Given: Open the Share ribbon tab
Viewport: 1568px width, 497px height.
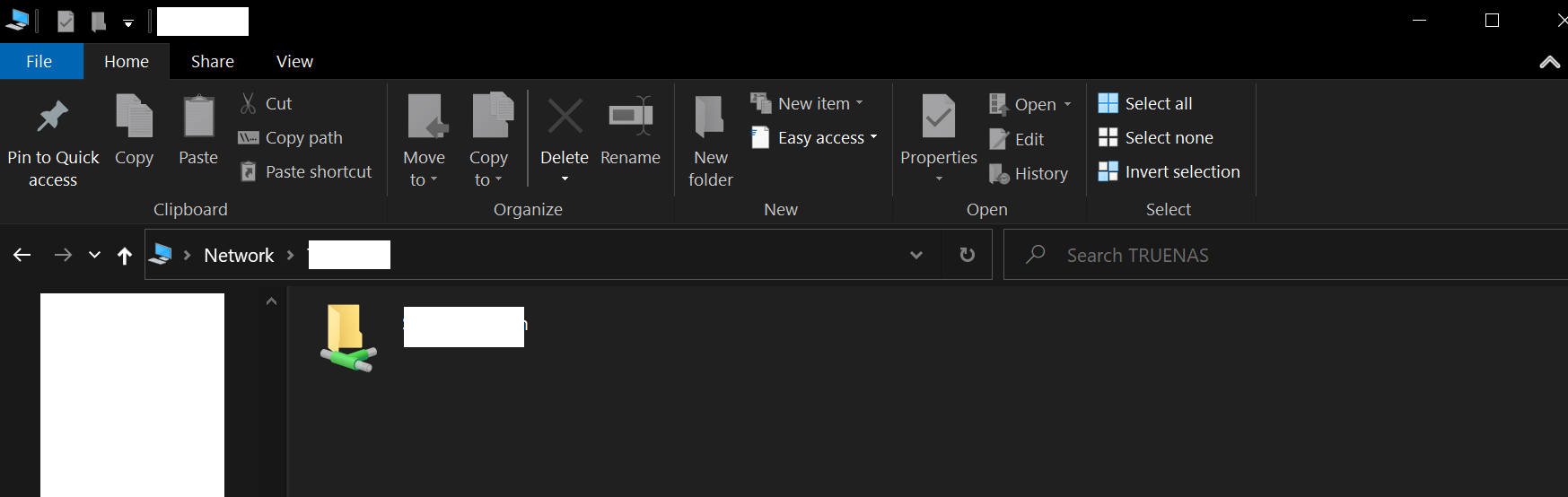Looking at the screenshot, I should [x=213, y=62].
